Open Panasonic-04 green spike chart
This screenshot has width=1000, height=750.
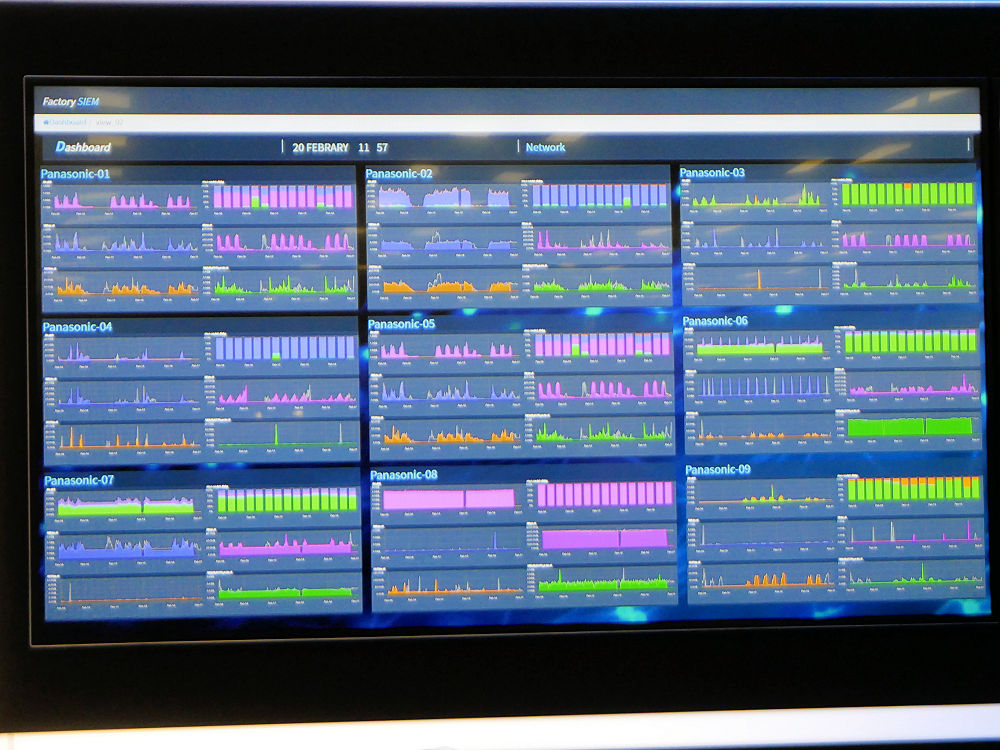pos(283,437)
